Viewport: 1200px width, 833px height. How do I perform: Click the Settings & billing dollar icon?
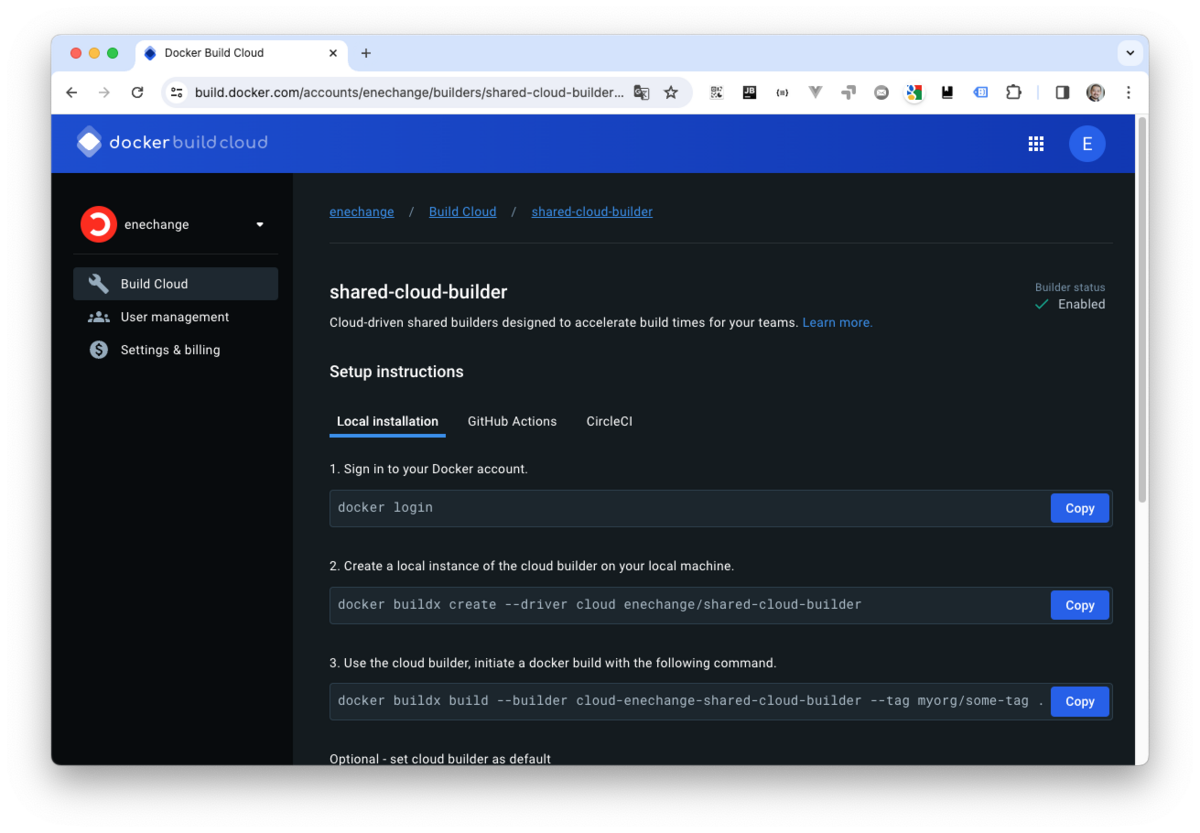(x=98, y=350)
